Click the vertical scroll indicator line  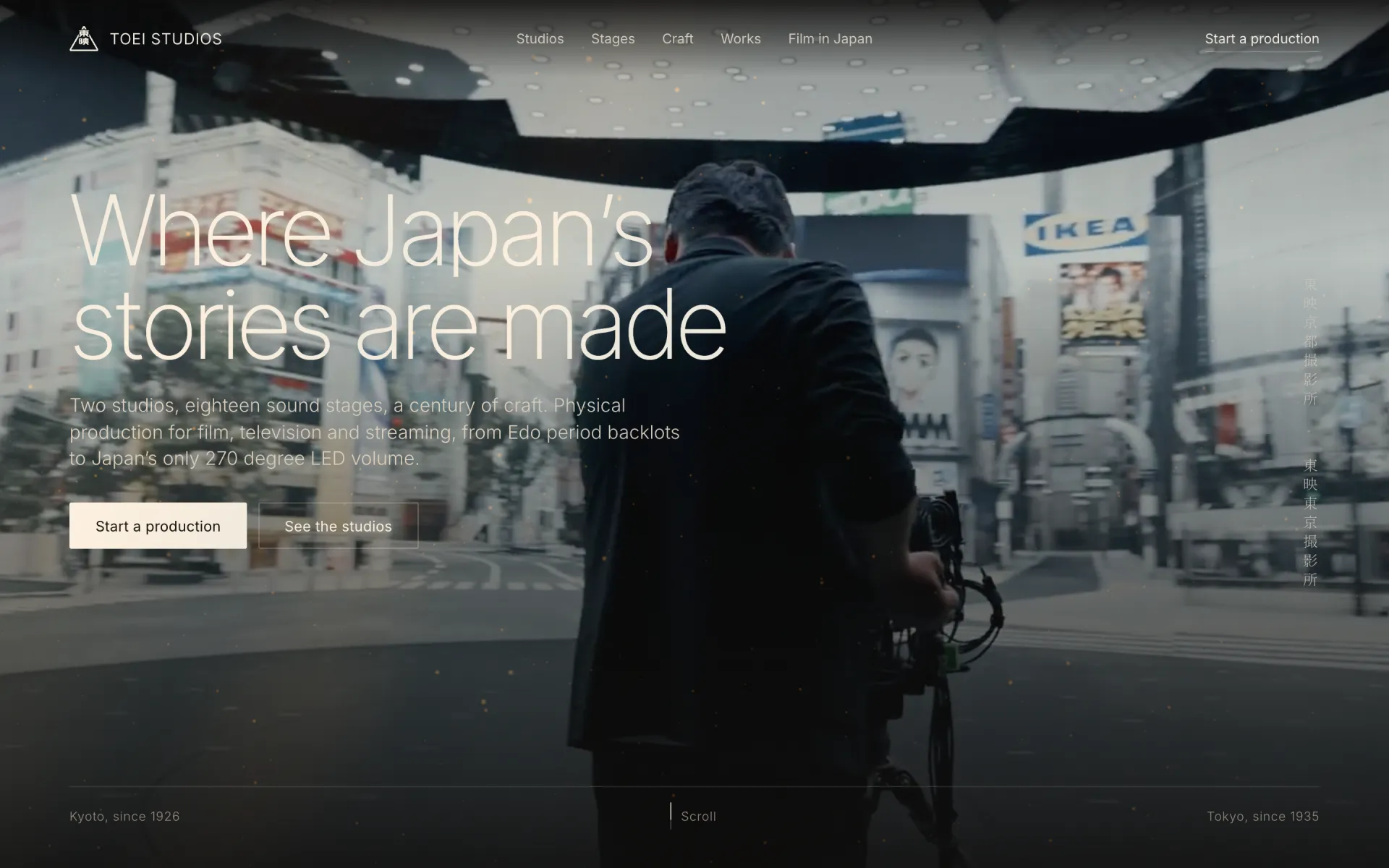tap(671, 816)
